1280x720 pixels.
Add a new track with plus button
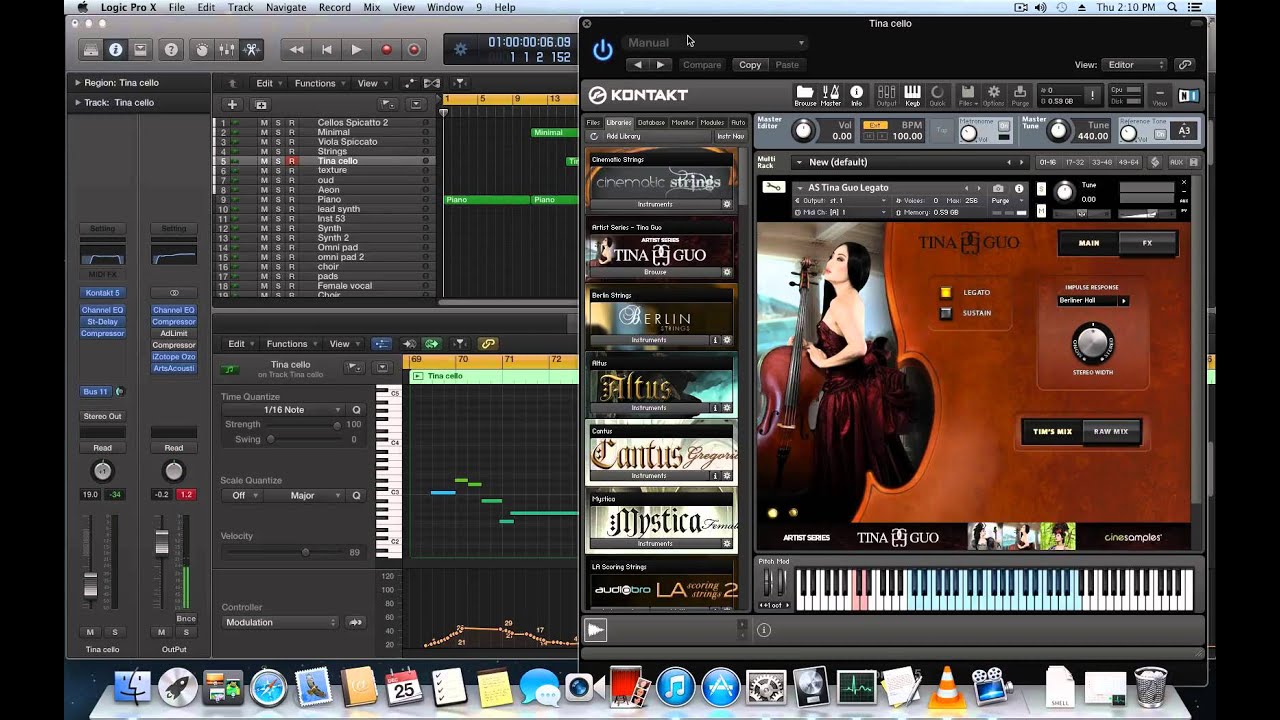(x=232, y=104)
